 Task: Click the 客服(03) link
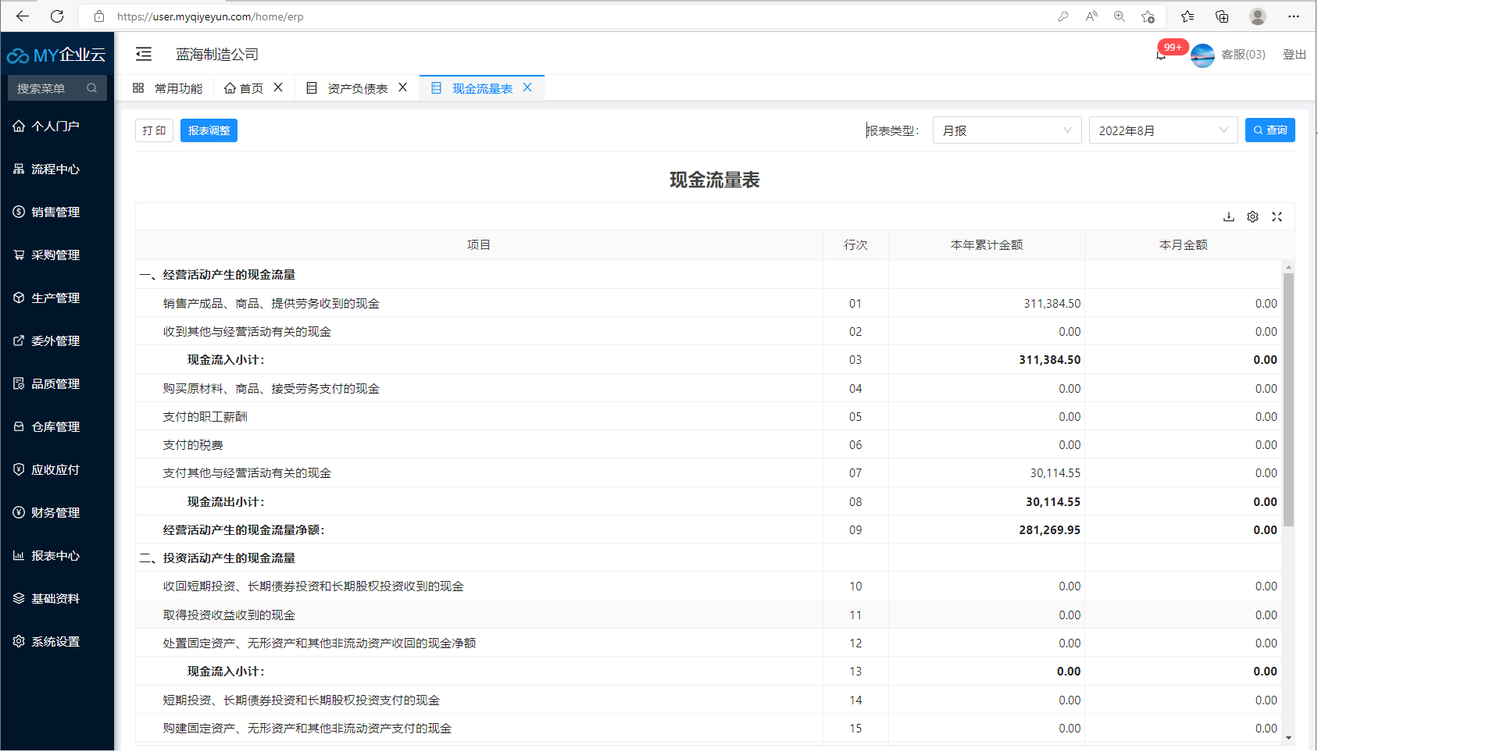[x=1243, y=55]
